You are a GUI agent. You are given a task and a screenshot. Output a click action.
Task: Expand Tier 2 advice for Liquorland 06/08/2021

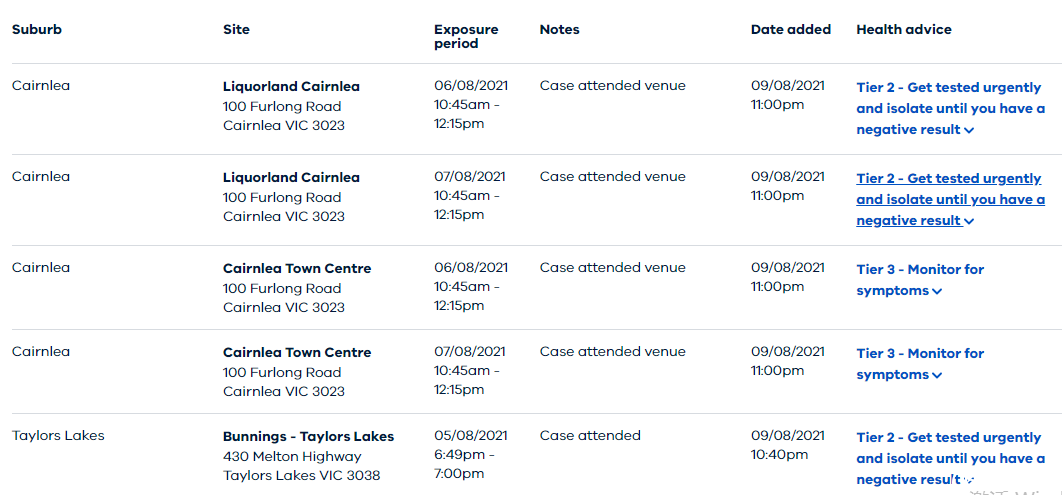950,108
